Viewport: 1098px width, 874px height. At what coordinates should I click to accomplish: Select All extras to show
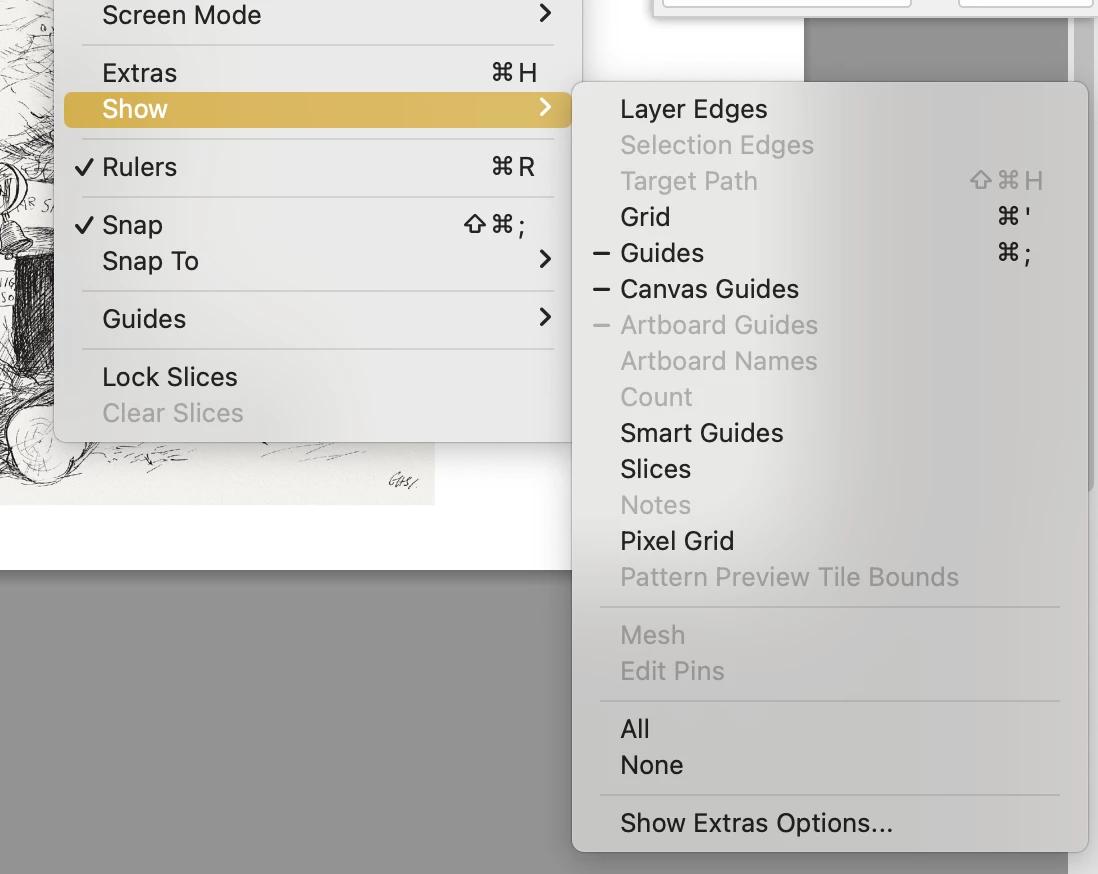click(635, 729)
